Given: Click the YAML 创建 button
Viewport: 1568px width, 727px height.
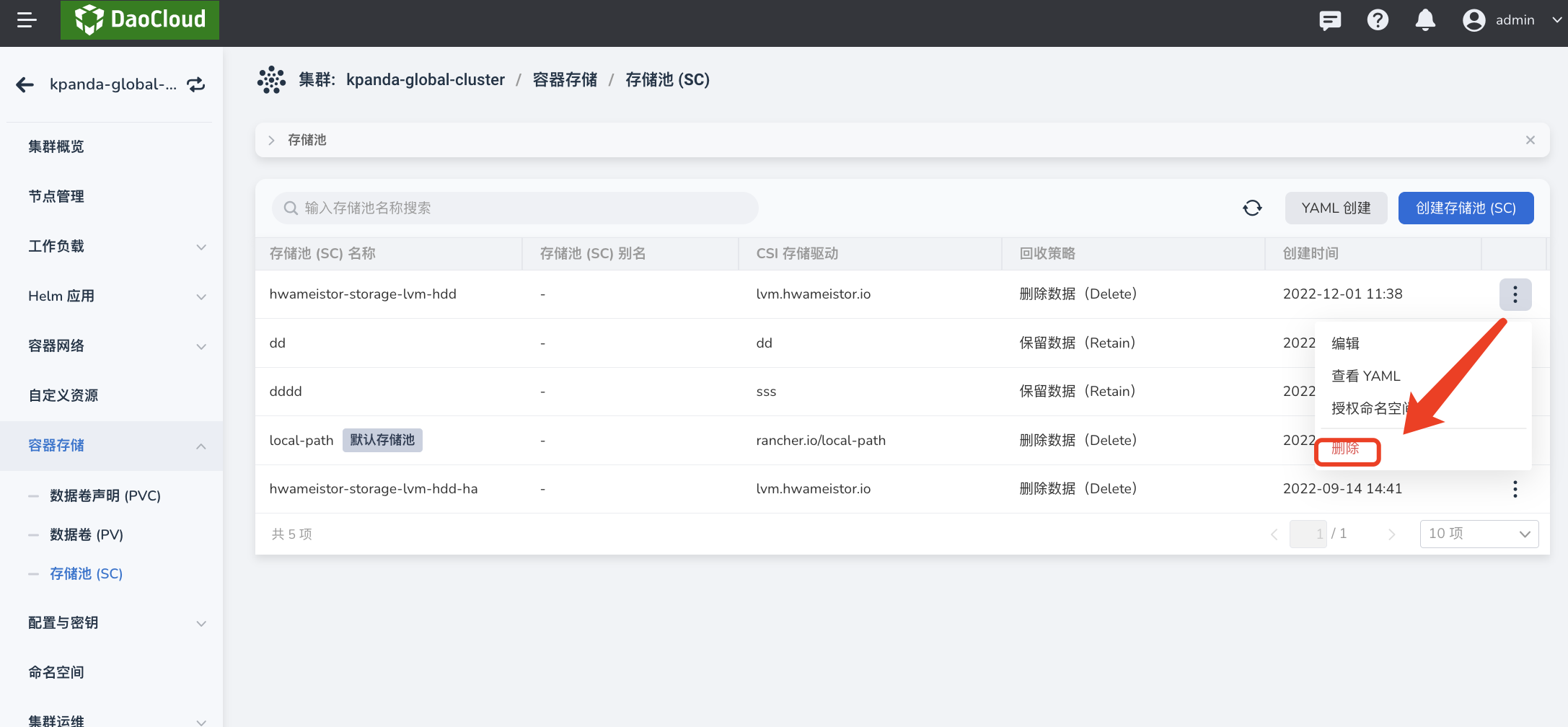Looking at the screenshot, I should [1336, 208].
